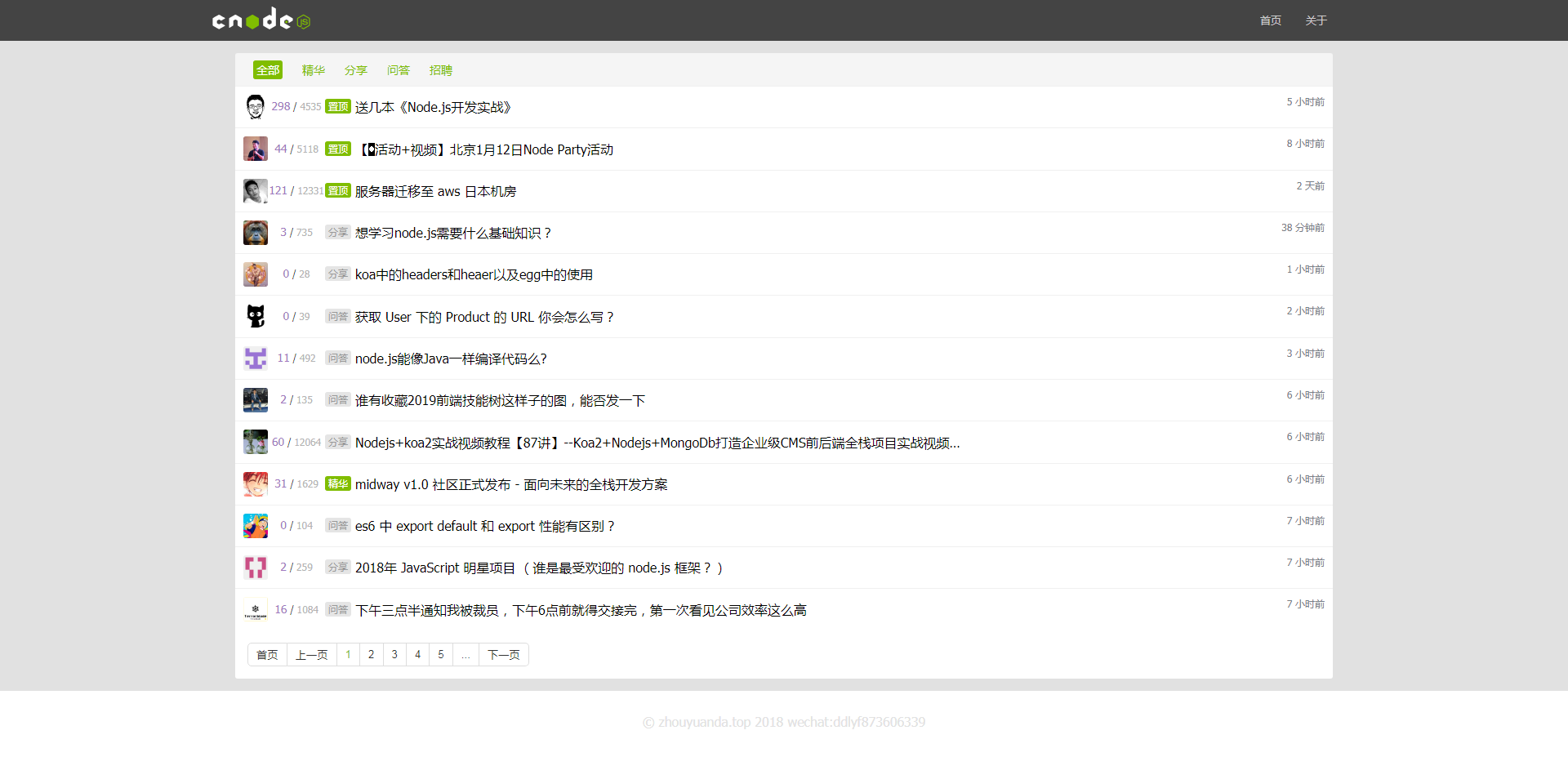This screenshot has width=1568, height=766.
Task: Go to 首页 in top navigation
Action: pos(1271,20)
